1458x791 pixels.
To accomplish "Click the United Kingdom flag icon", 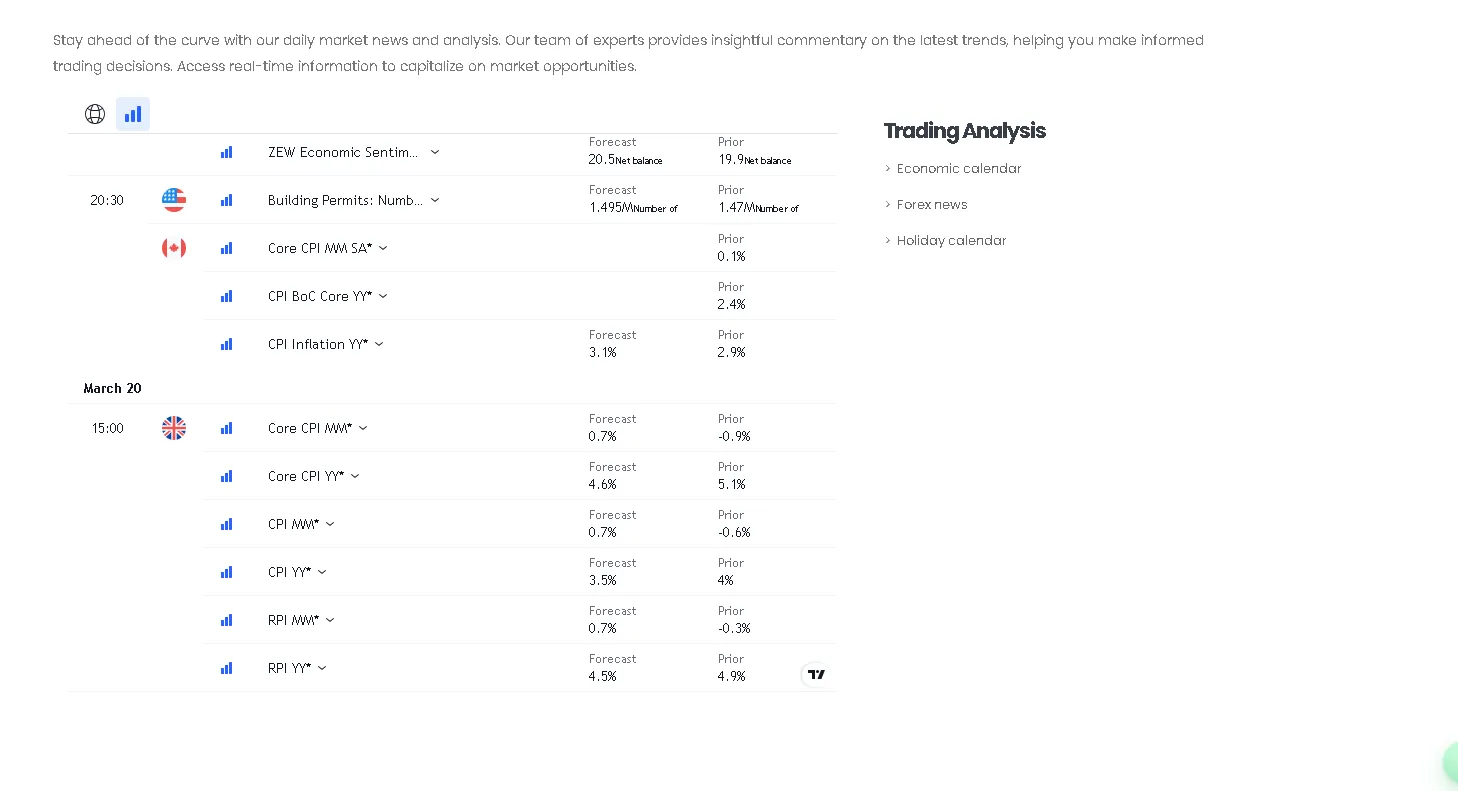I will 174,428.
